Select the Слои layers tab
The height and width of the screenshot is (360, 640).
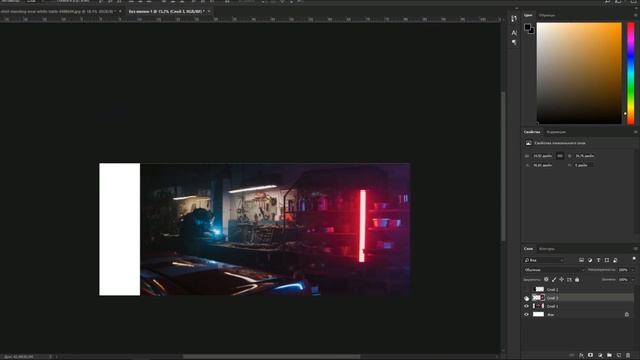[x=529, y=249]
